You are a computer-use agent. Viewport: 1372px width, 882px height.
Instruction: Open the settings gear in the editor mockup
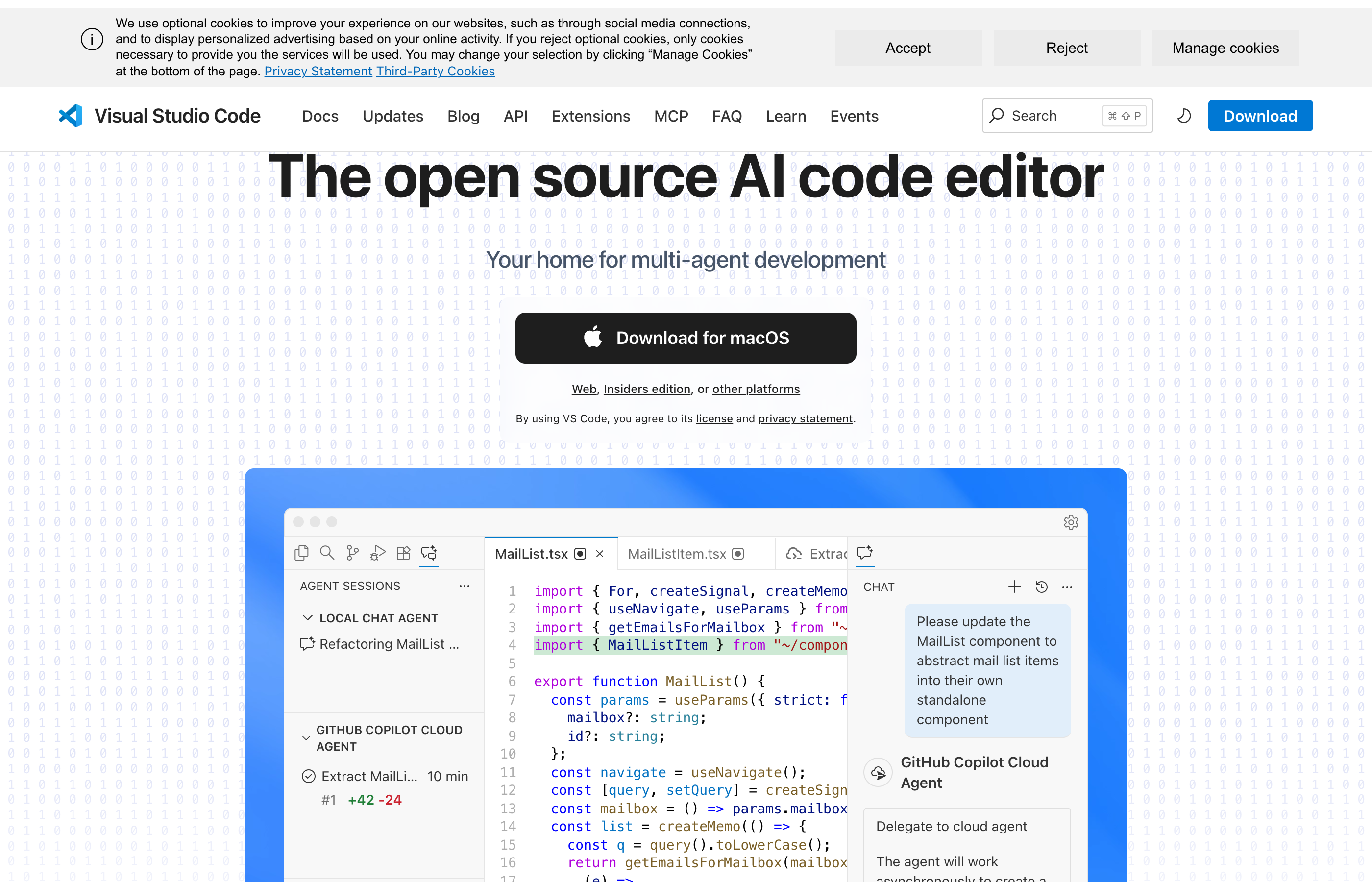[x=1071, y=522]
